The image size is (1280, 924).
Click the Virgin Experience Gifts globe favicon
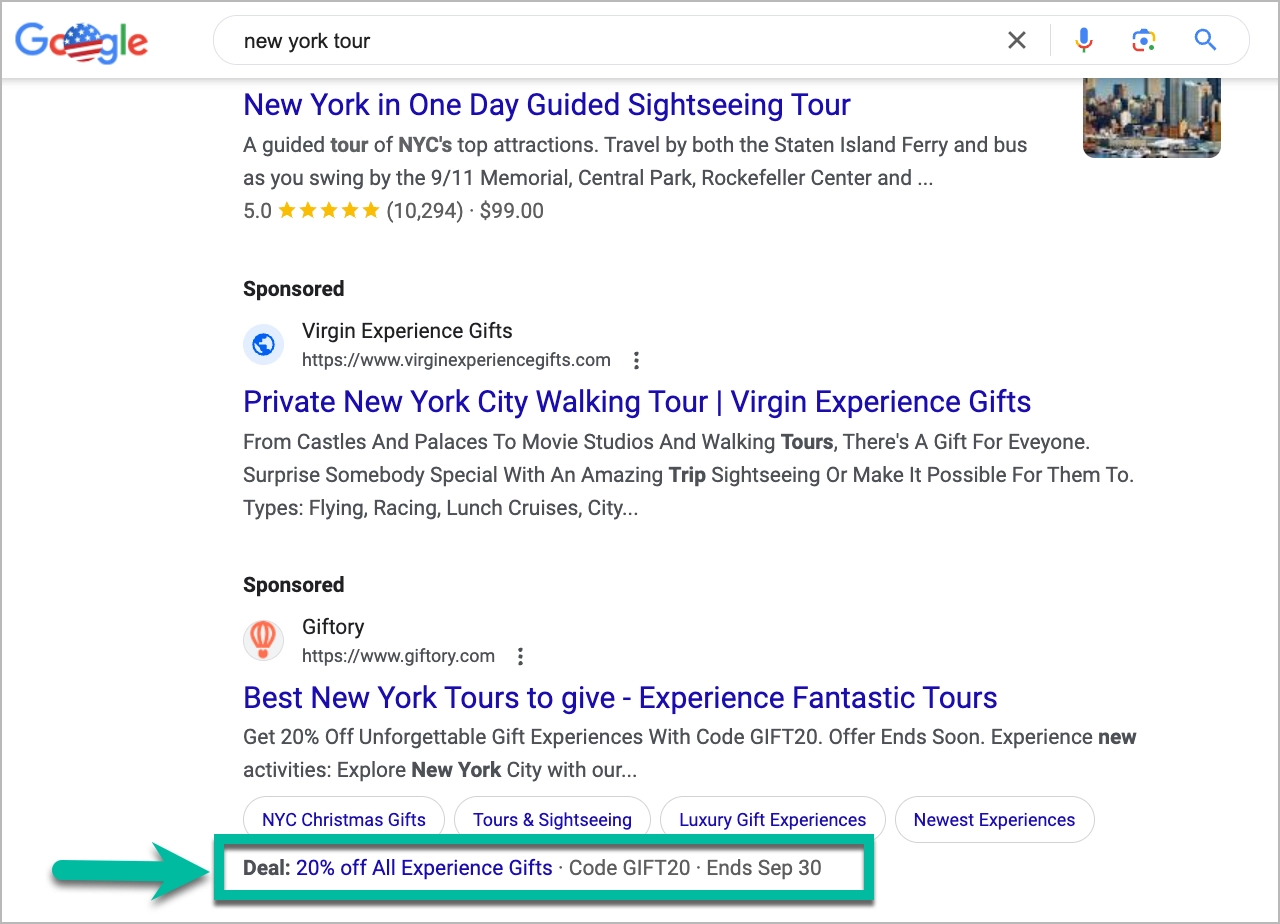click(263, 344)
